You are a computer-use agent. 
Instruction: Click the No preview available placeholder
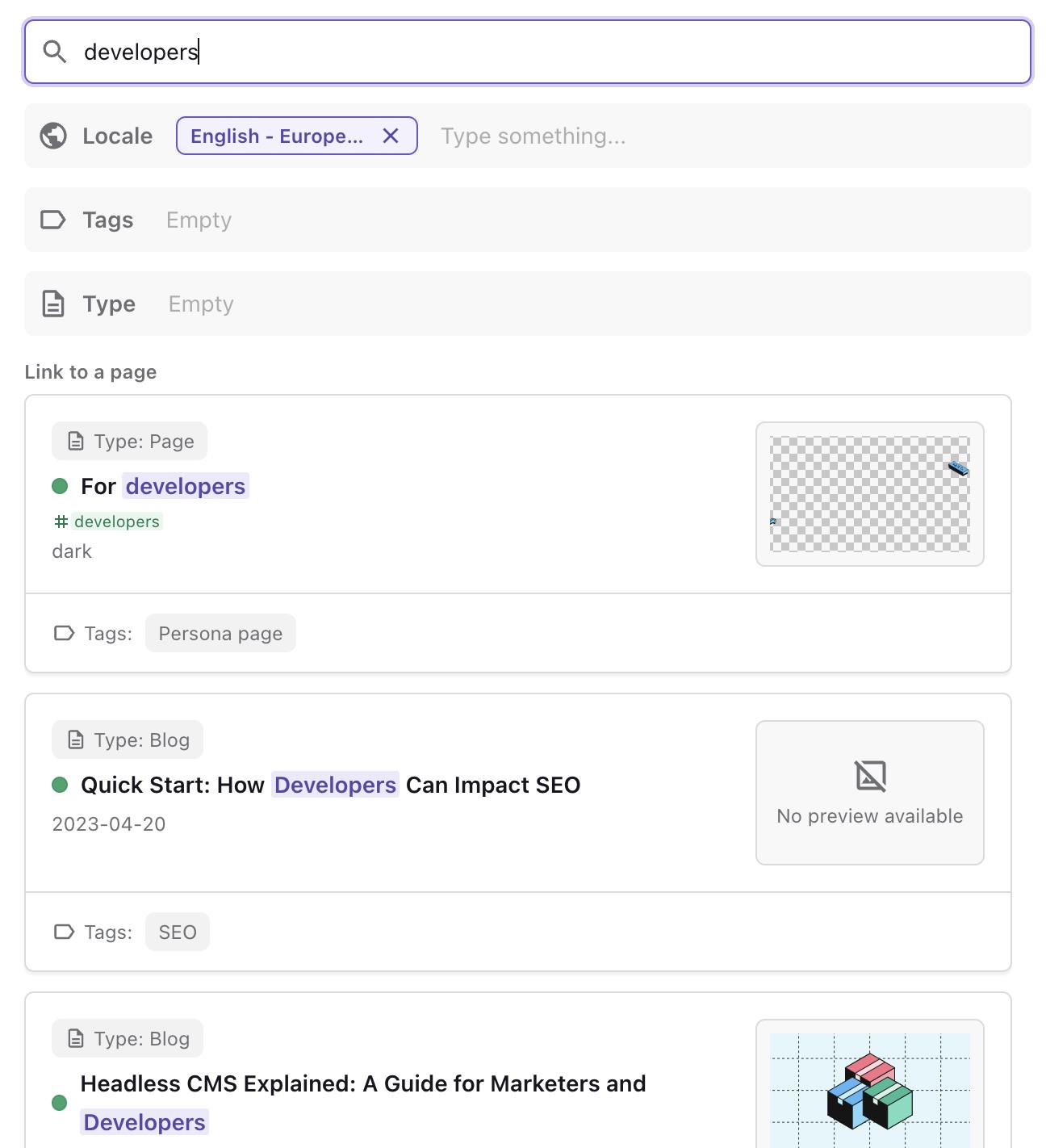(869, 793)
